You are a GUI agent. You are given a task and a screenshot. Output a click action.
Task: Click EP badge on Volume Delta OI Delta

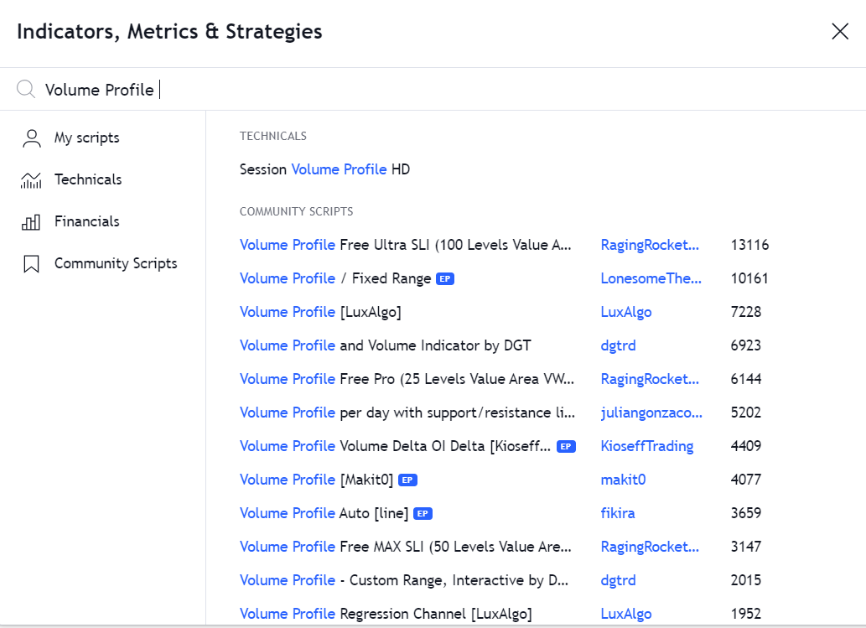coord(566,446)
